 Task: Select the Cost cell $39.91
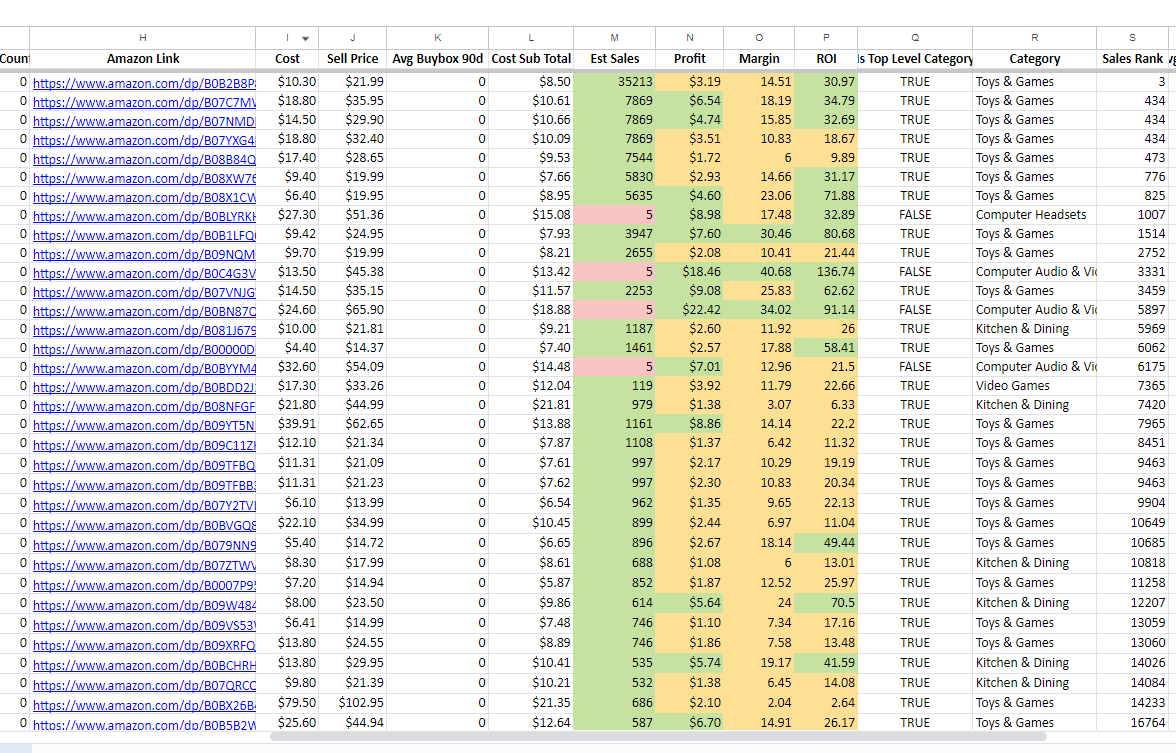[x=287, y=423]
